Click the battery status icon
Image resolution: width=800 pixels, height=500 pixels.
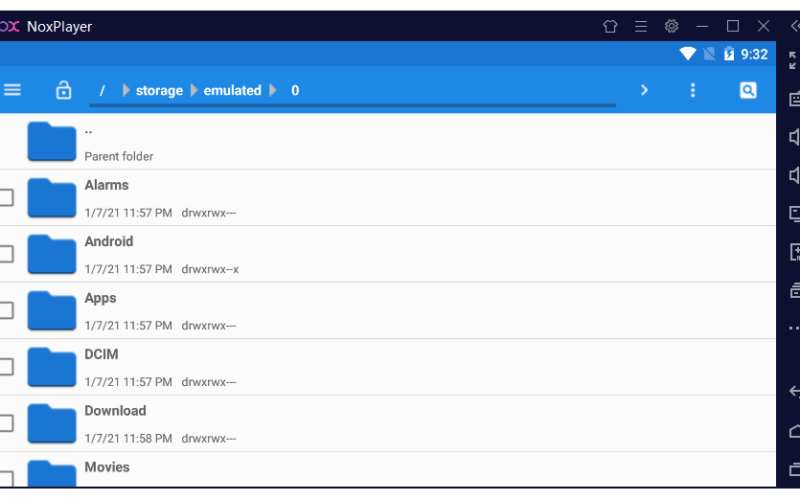729,54
